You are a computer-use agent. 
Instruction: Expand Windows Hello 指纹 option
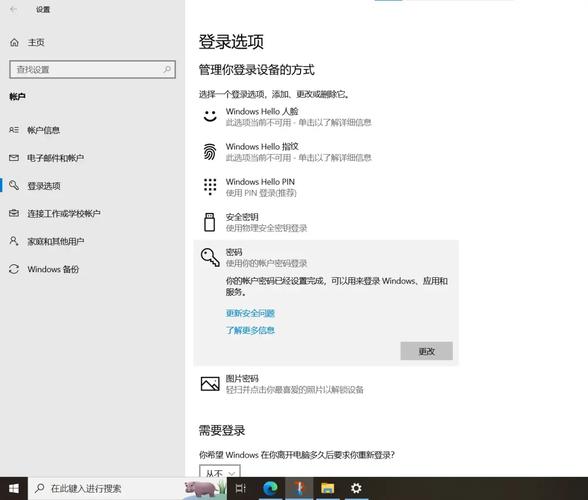(326, 152)
